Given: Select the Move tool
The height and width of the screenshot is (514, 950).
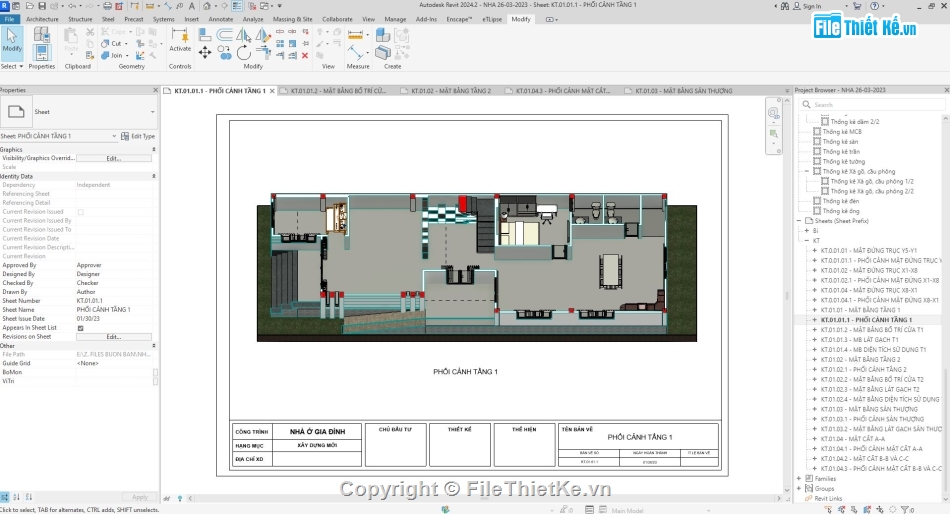Looking at the screenshot, I should point(205,53).
